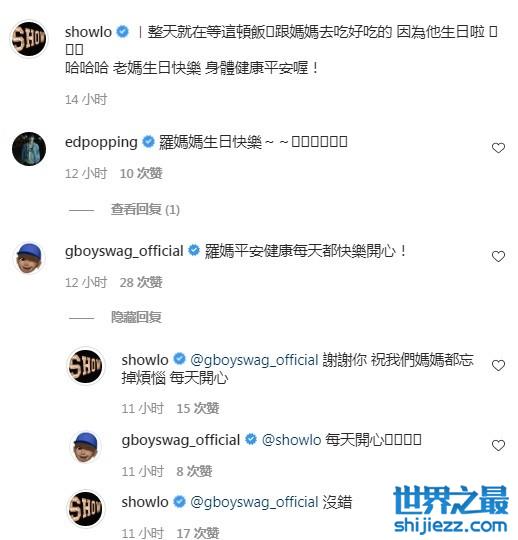
Task: Open showlo username in post caption
Action: pyautogui.click(x=88, y=32)
